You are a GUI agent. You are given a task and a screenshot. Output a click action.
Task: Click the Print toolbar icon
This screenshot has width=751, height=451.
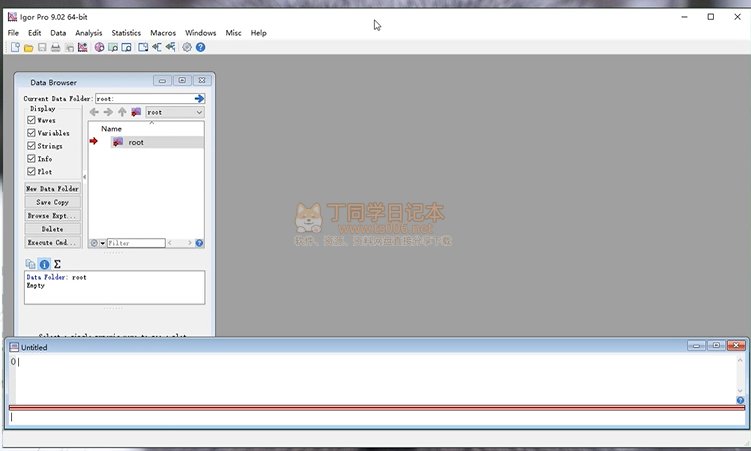pos(56,47)
